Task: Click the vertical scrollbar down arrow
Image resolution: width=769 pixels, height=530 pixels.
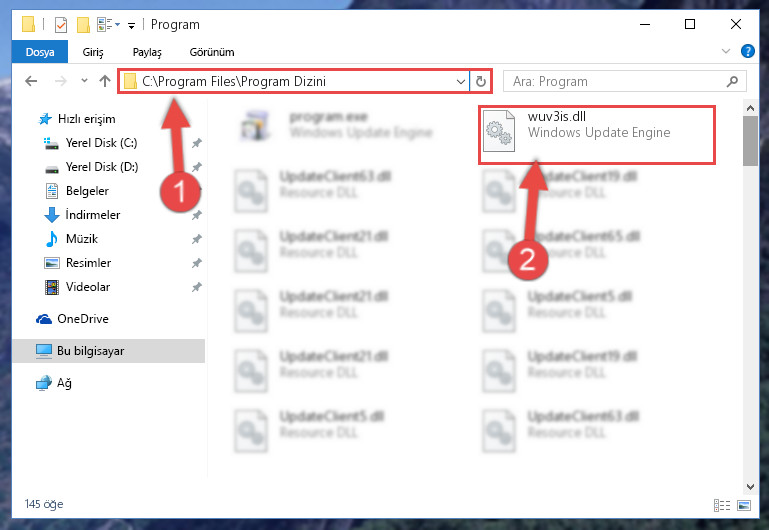Action: 750,486
